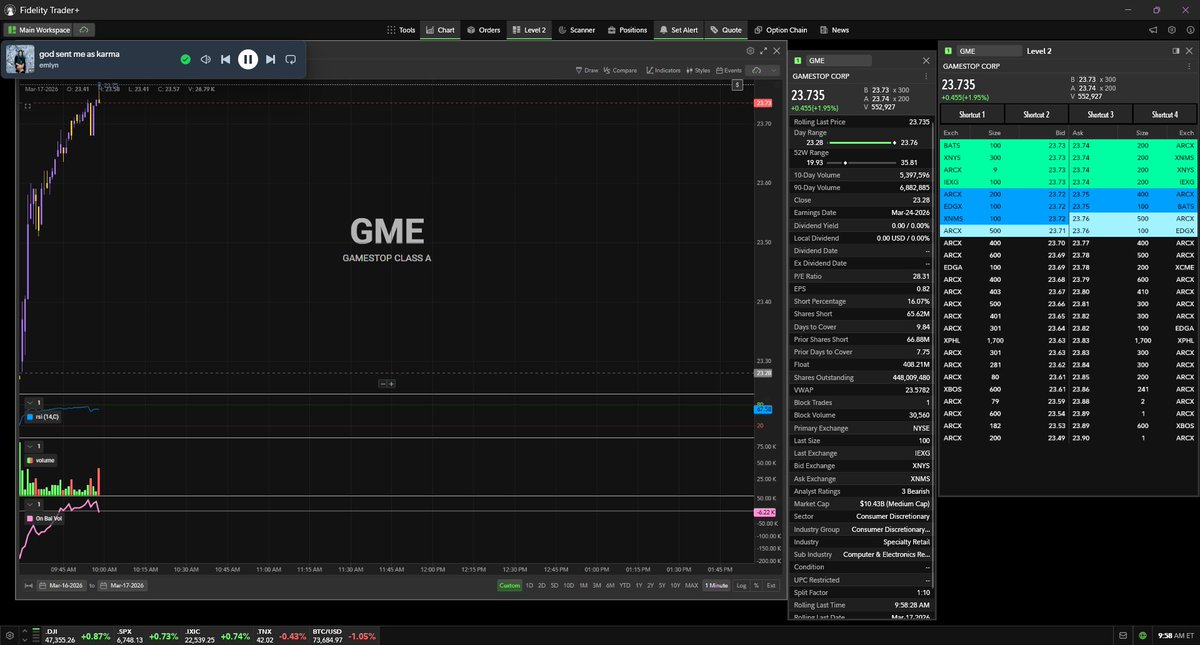Open the Mar-17-2026 end date field

123,585
